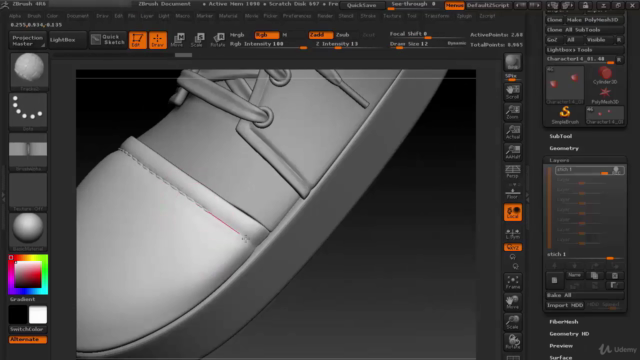Image resolution: width=640 pixels, height=360 pixels.
Task: Click Make PolyMesh3D button
Action: [x=595, y=20]
